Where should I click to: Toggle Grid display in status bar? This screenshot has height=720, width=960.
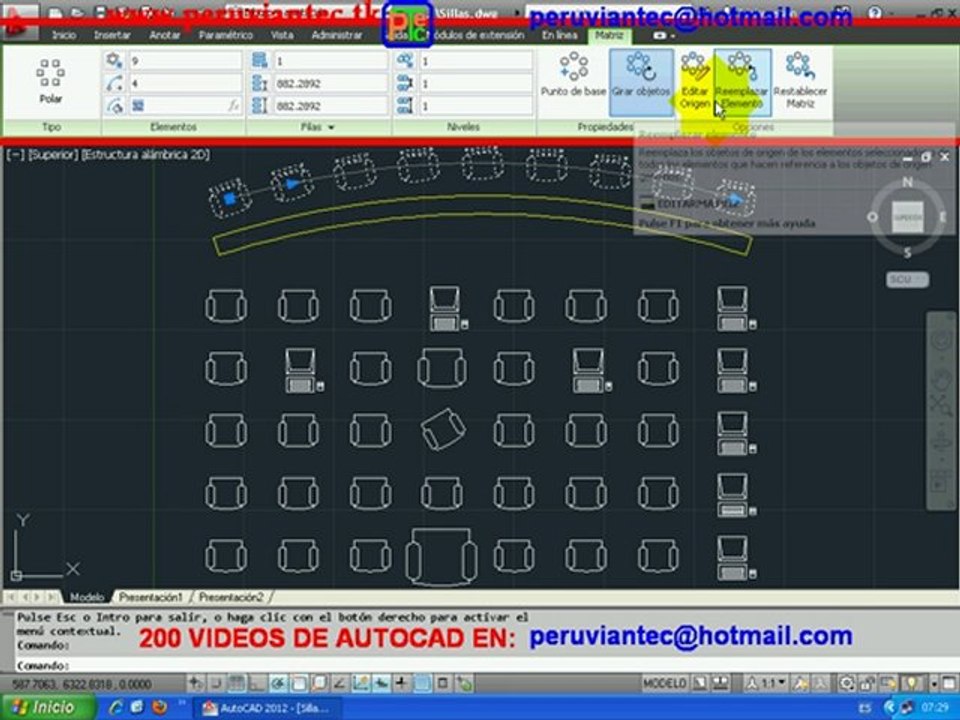[x=236, y=683]
